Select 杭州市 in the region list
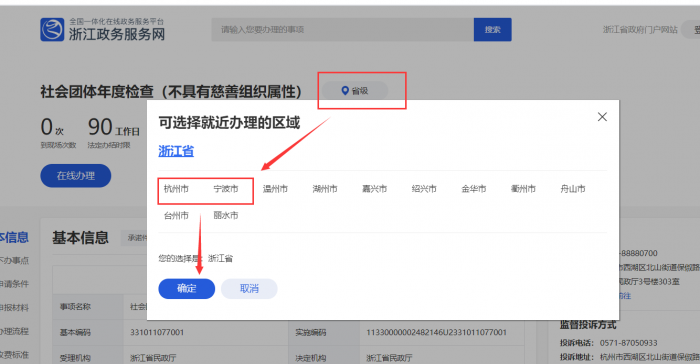The image size is (700, 364). click(x=176, y=189)
